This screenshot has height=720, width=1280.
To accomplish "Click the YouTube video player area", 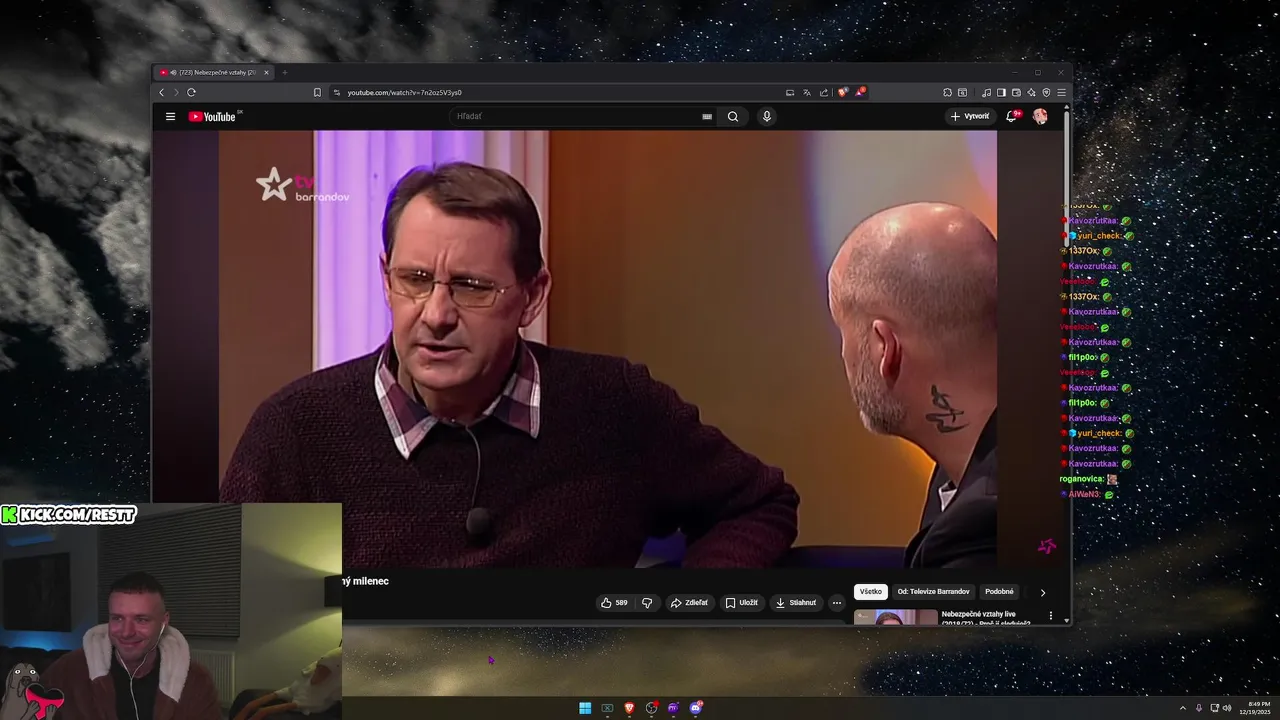I will point(607,349).
